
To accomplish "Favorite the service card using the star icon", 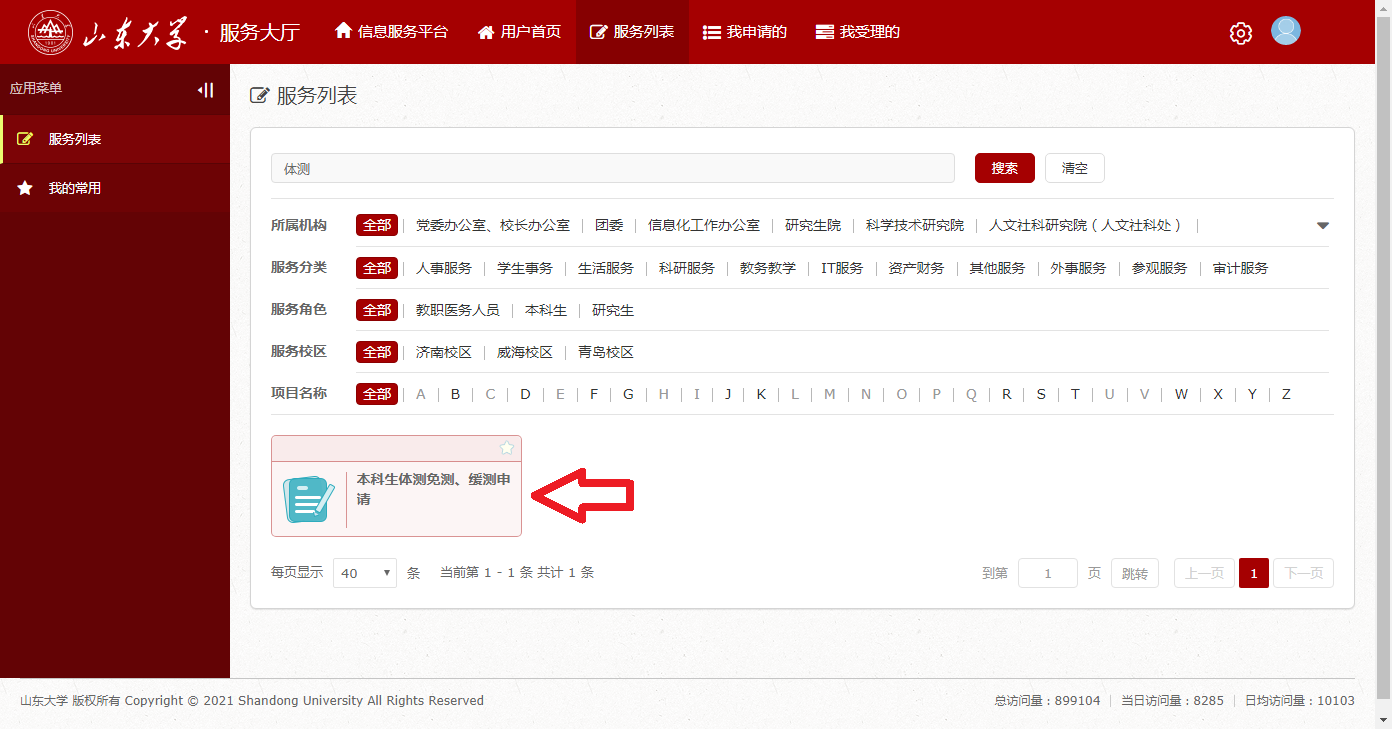I will pos(506,448).
